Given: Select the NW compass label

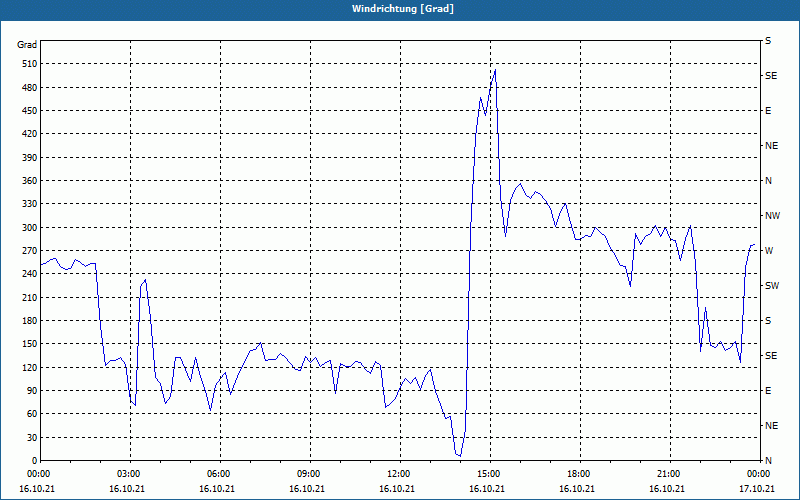Looking at the screenshot, I should click(772, 216).
